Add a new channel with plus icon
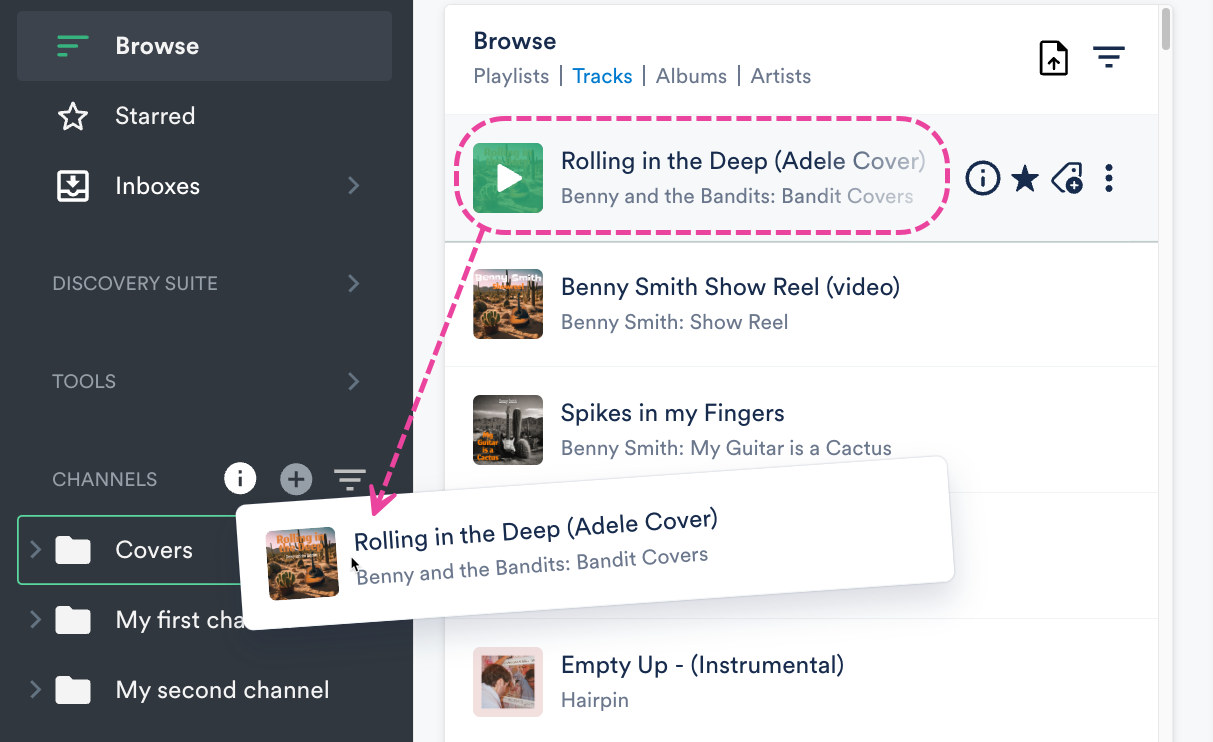The width and height of the screenshot is (1213, 742). click(x=295, y=480)
